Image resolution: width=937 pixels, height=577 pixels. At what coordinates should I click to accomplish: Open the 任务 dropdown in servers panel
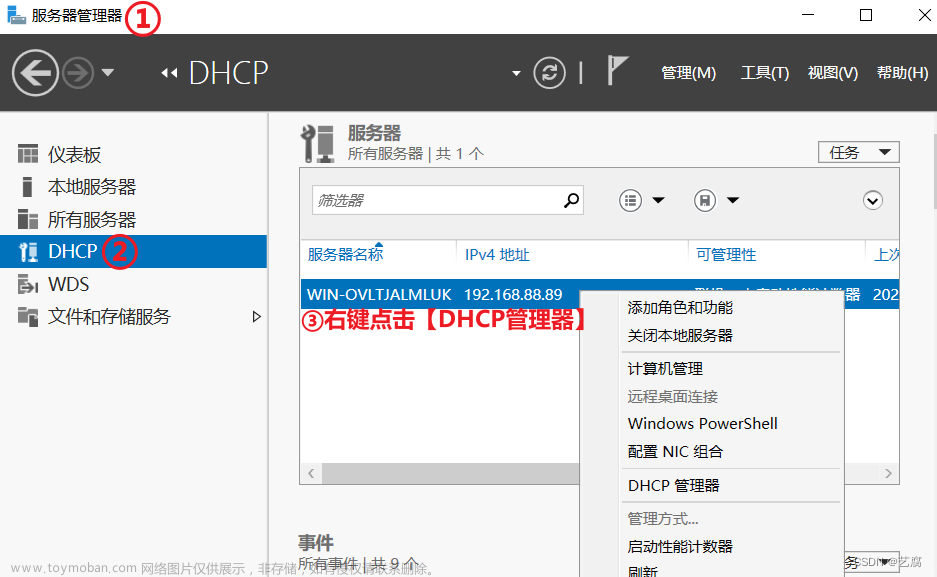pyautogui.click(x=859, y=152)
